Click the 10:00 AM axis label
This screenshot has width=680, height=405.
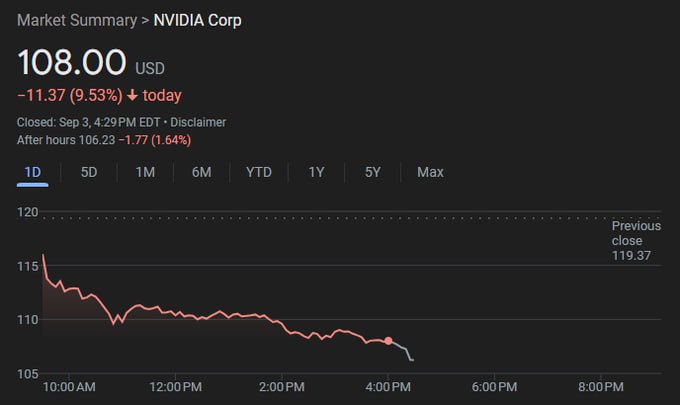point(69,386)
